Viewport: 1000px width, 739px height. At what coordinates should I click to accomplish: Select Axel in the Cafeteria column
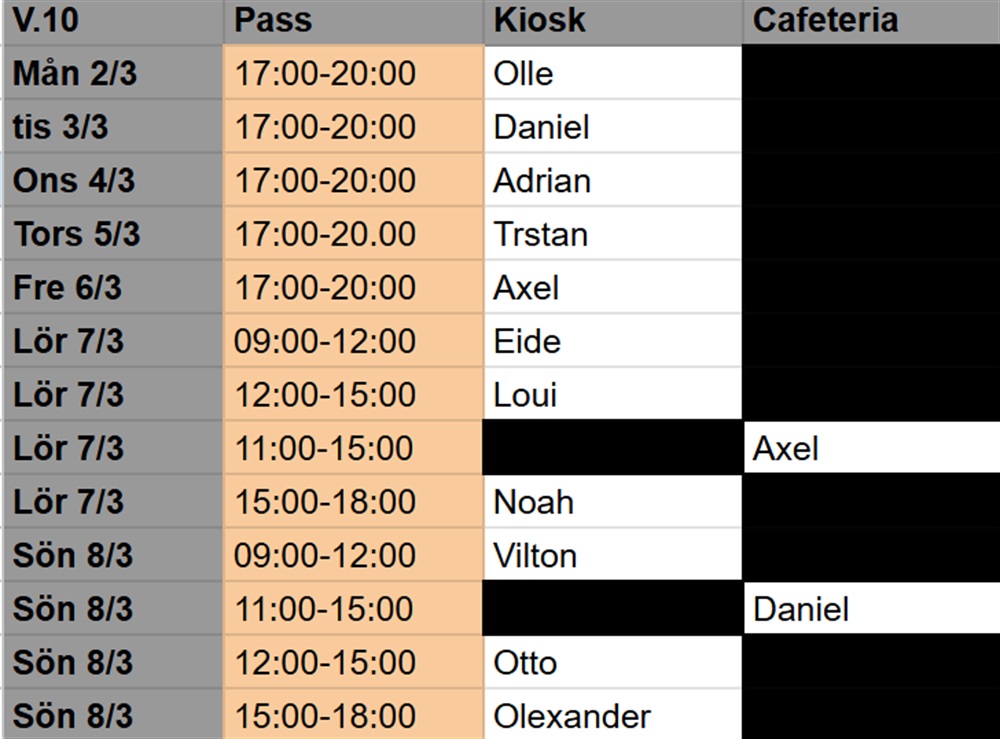click(870, 448)
